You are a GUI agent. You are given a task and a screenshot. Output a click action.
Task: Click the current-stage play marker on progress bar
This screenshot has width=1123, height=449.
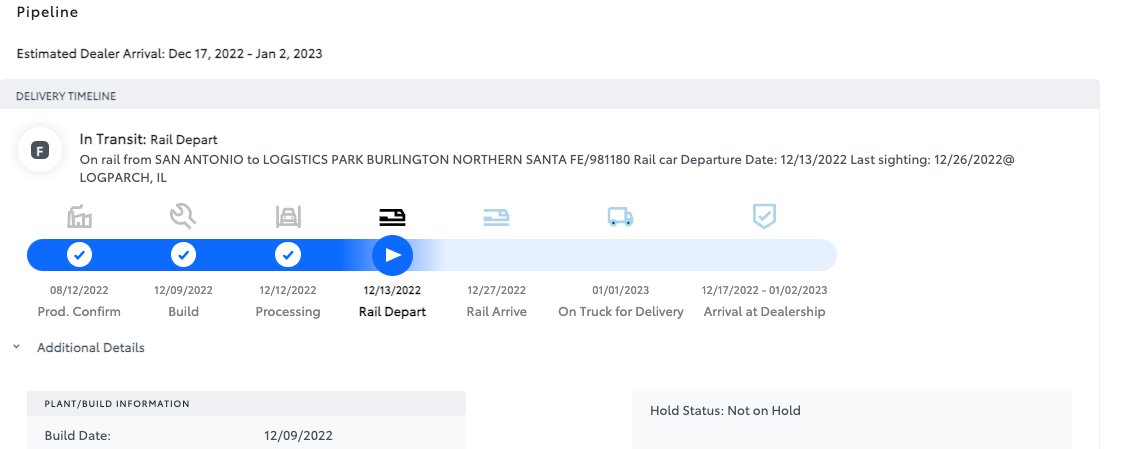[392, 255]
